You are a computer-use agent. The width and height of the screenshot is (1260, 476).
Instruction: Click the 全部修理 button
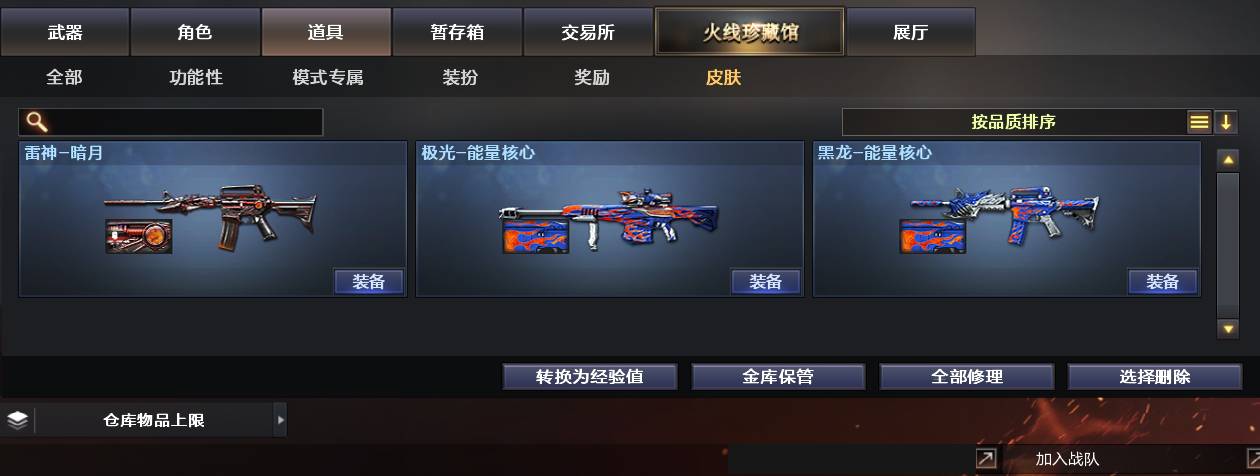[x=967, y=377]
